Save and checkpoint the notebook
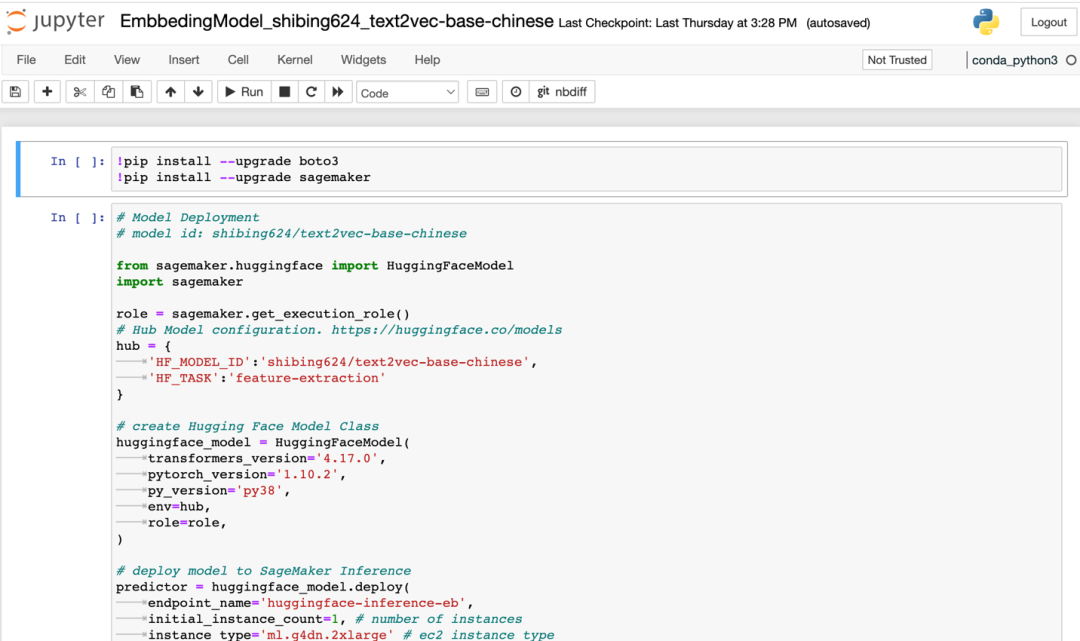Screen dimensions: 1080x641 pos(15,92)
